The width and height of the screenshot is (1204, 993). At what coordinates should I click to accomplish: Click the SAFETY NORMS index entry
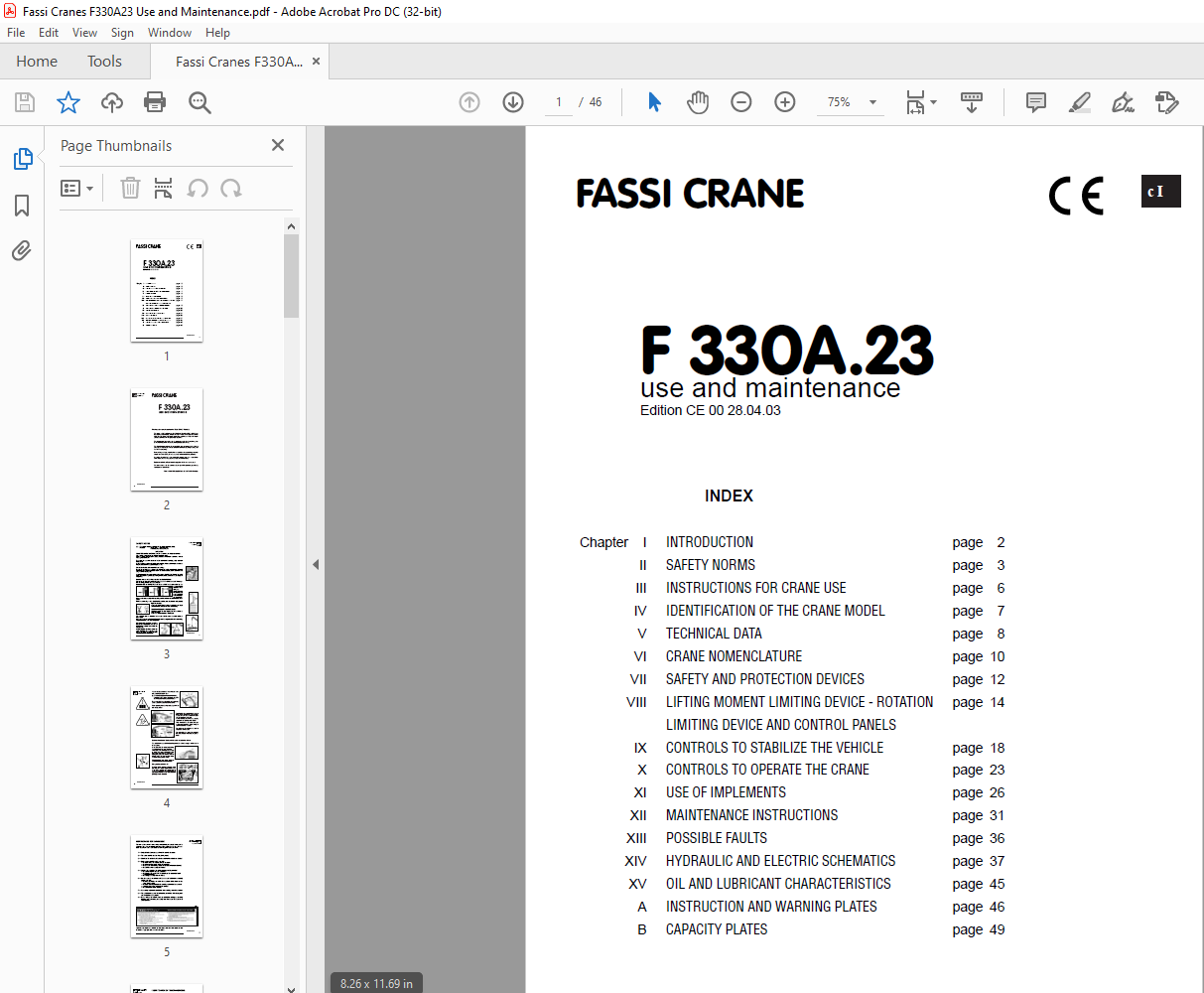coord(711,565)
